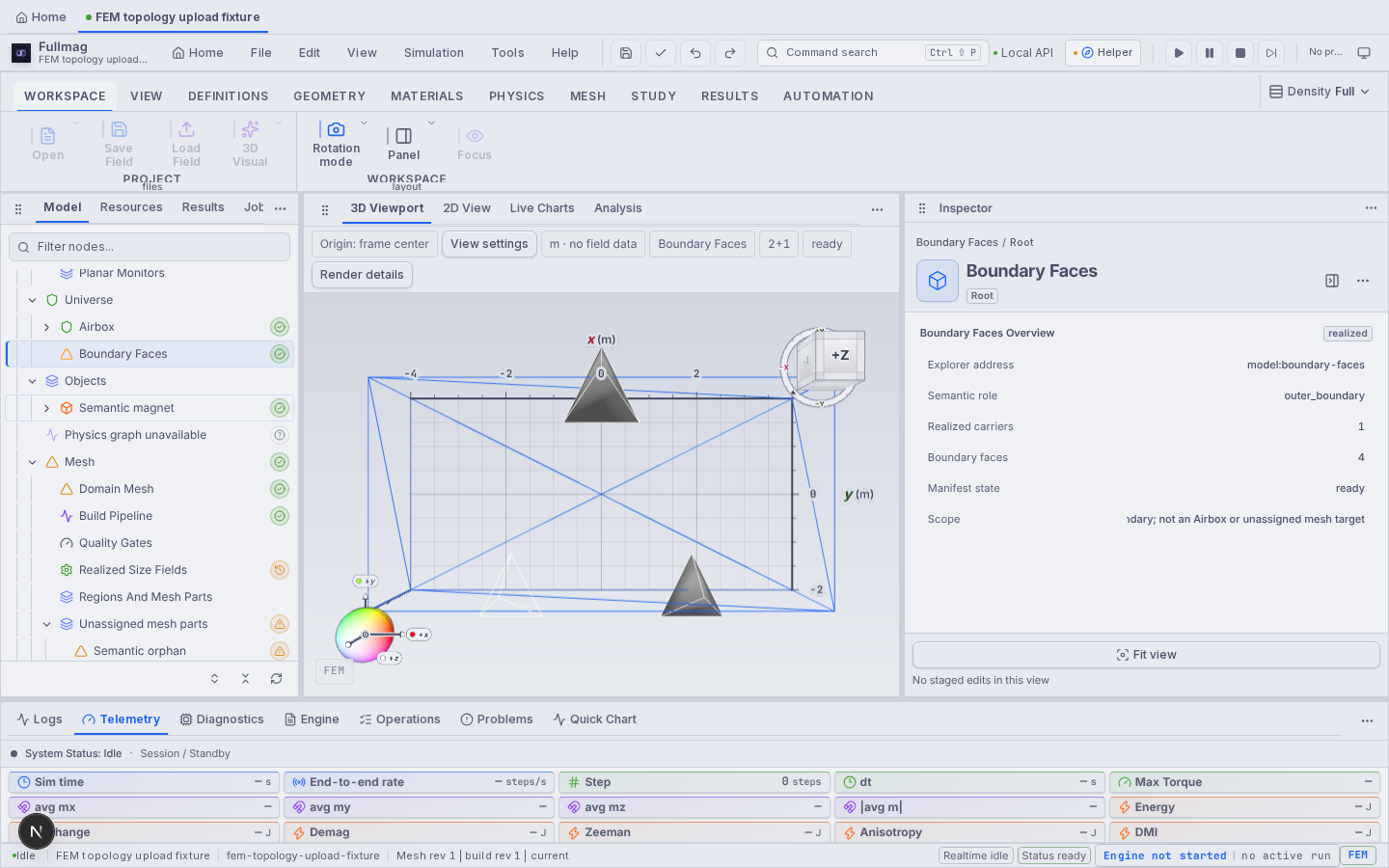Screen dimensions: 1389x868
Task: Click the monitor icon at top right
Action: [x=1364, y=53]
